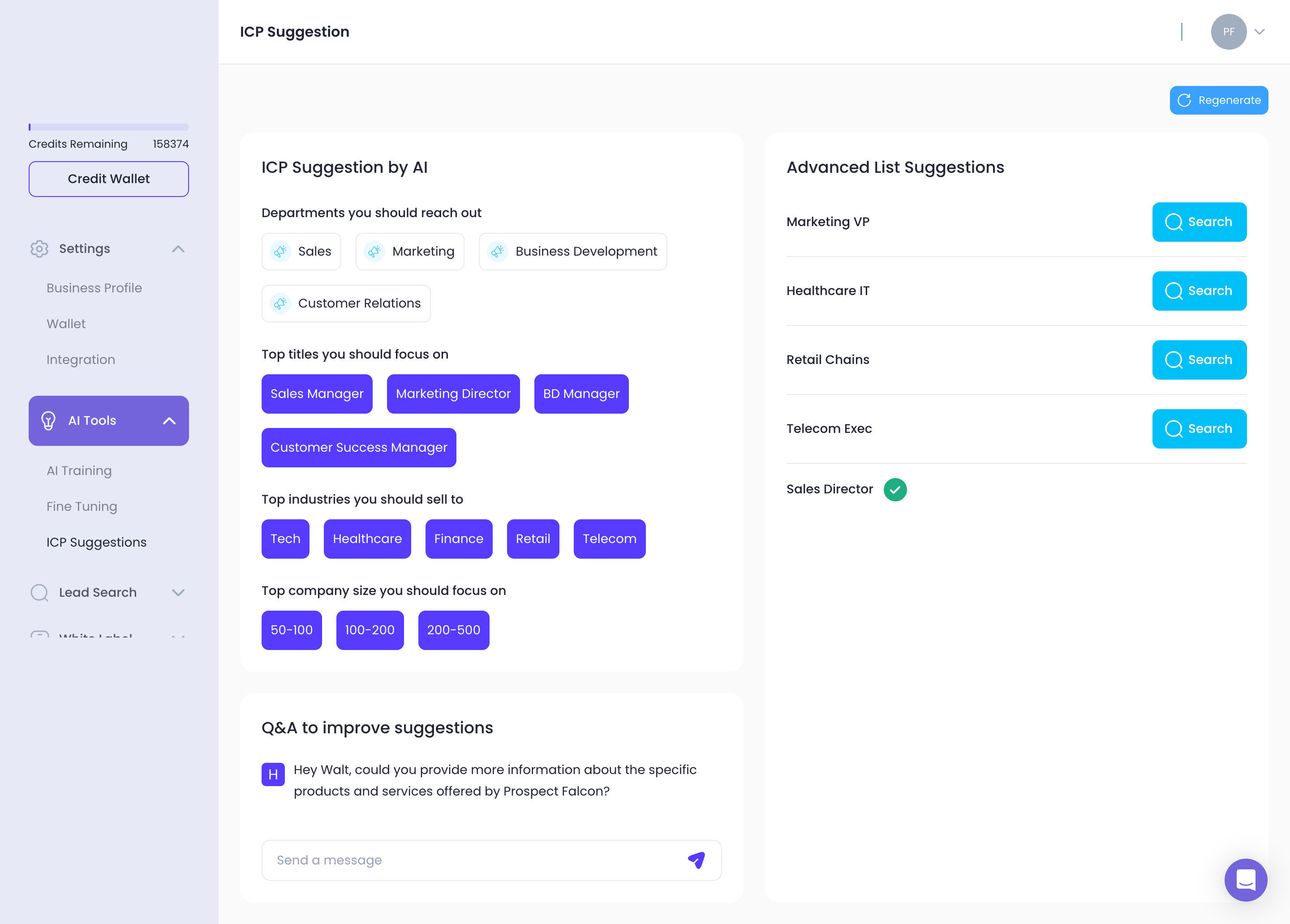Open the chat support bubble icon
The height and width of the screenshot is (924, 1290).
(x=1245, y=880)
